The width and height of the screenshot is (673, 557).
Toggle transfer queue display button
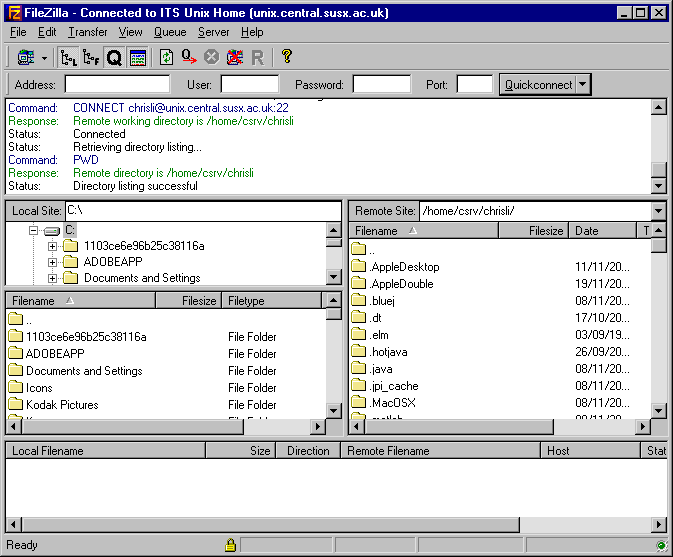[114, 57]
